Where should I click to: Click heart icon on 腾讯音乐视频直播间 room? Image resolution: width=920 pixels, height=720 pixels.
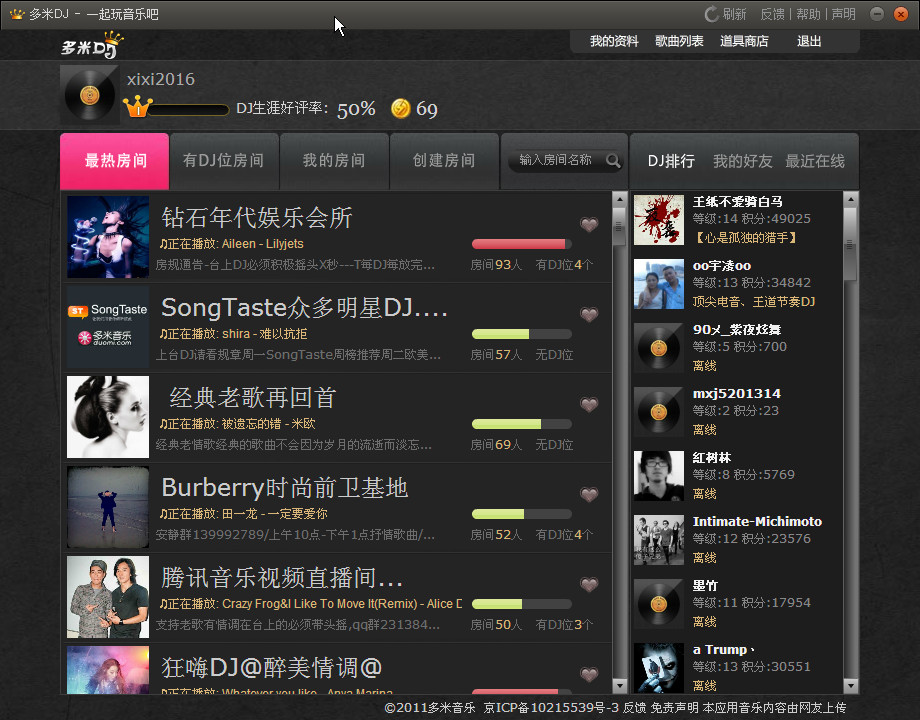click(589, 584)
